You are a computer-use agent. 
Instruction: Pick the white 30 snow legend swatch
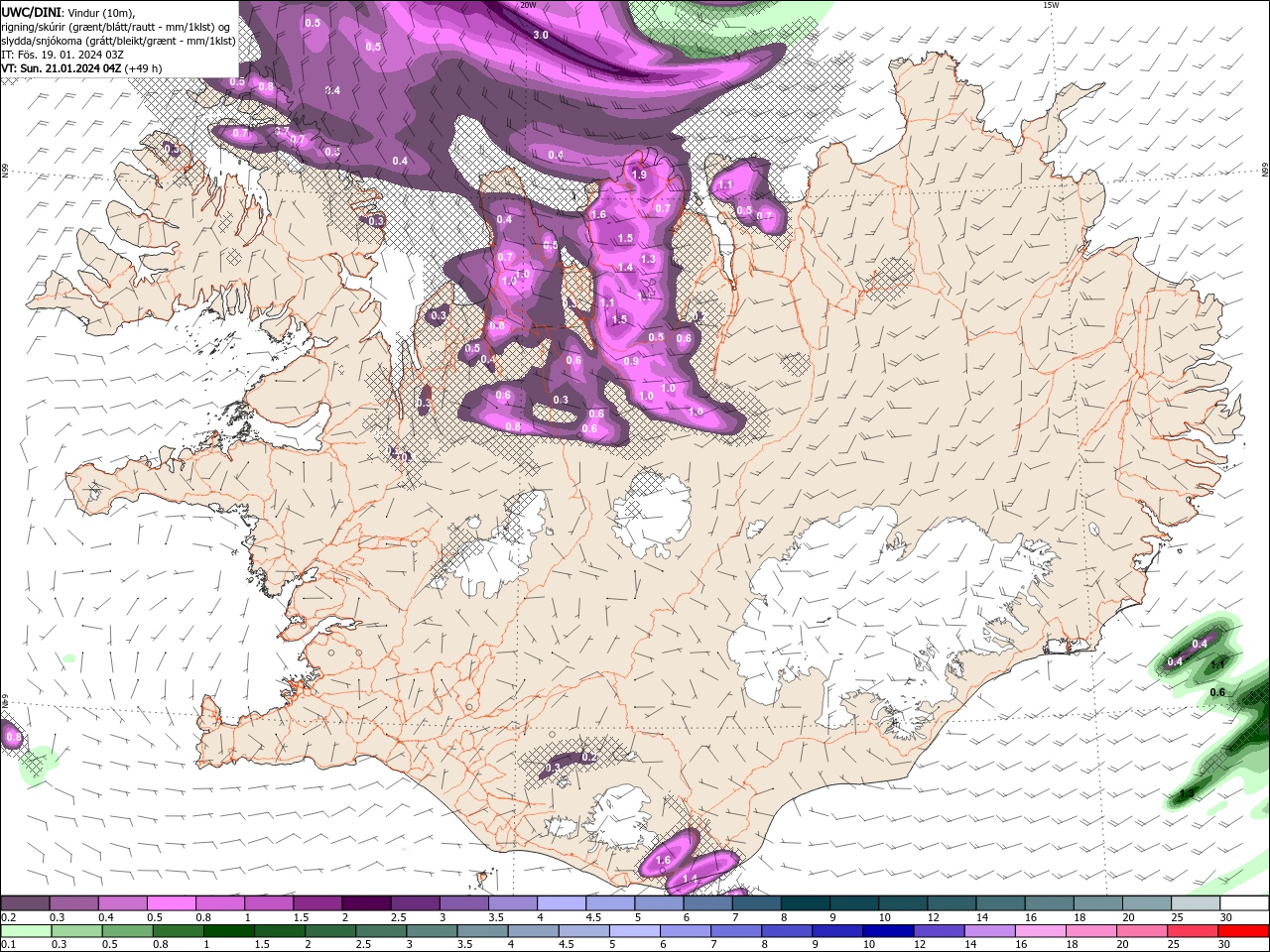pyautogui.click(x=1244, y=903)
